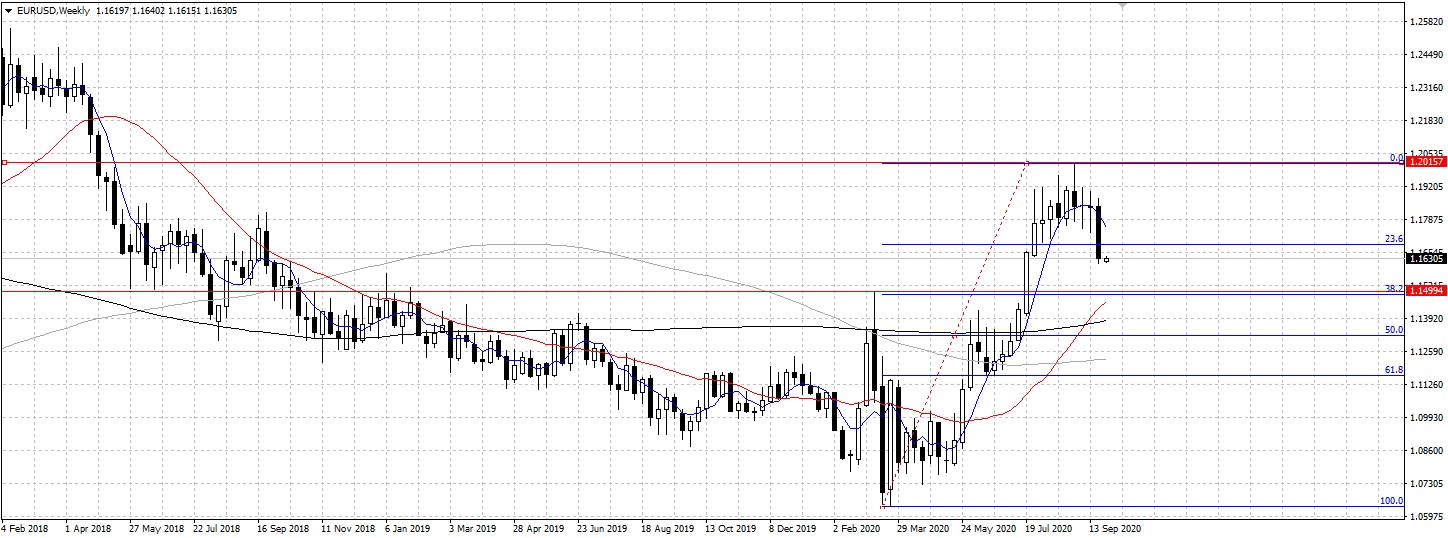
Task: Click the Fibonacci 0.0 level label
Action: (1396, 158)
